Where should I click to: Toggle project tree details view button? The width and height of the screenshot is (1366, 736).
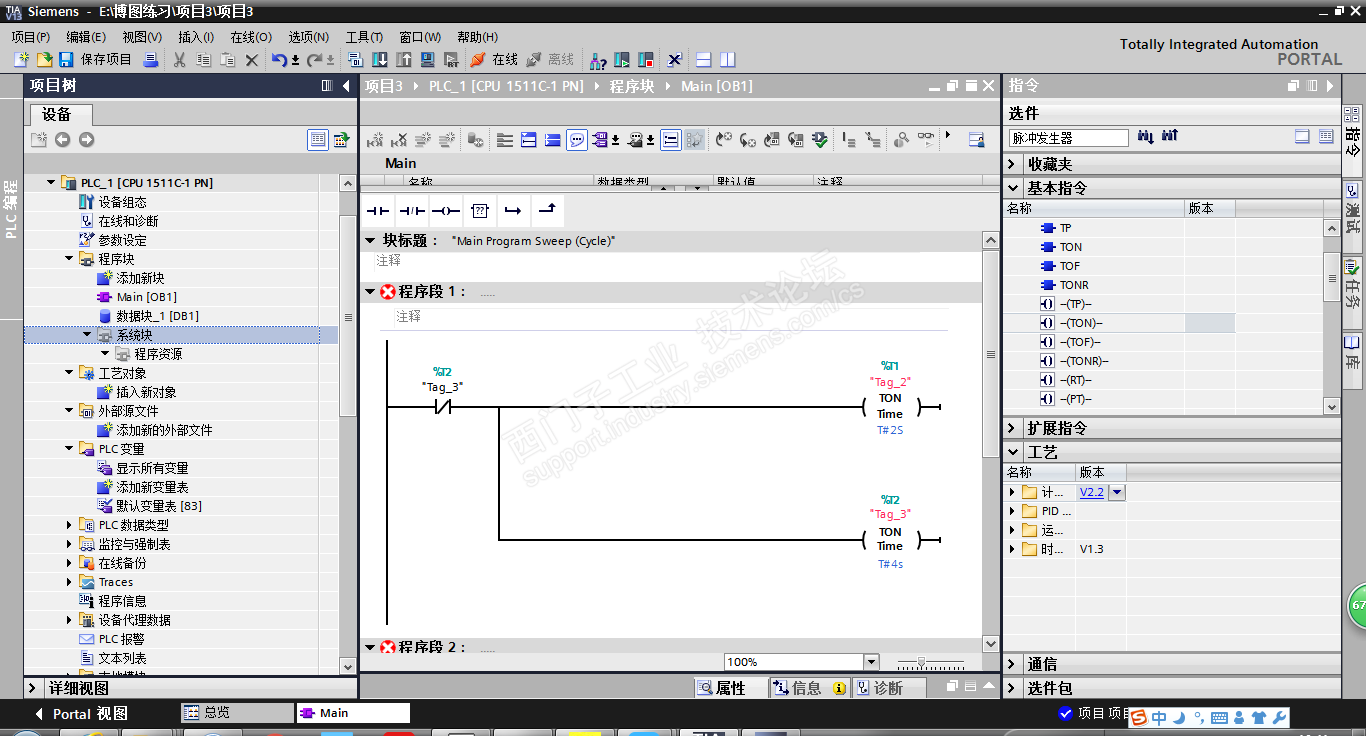(318, 139)
